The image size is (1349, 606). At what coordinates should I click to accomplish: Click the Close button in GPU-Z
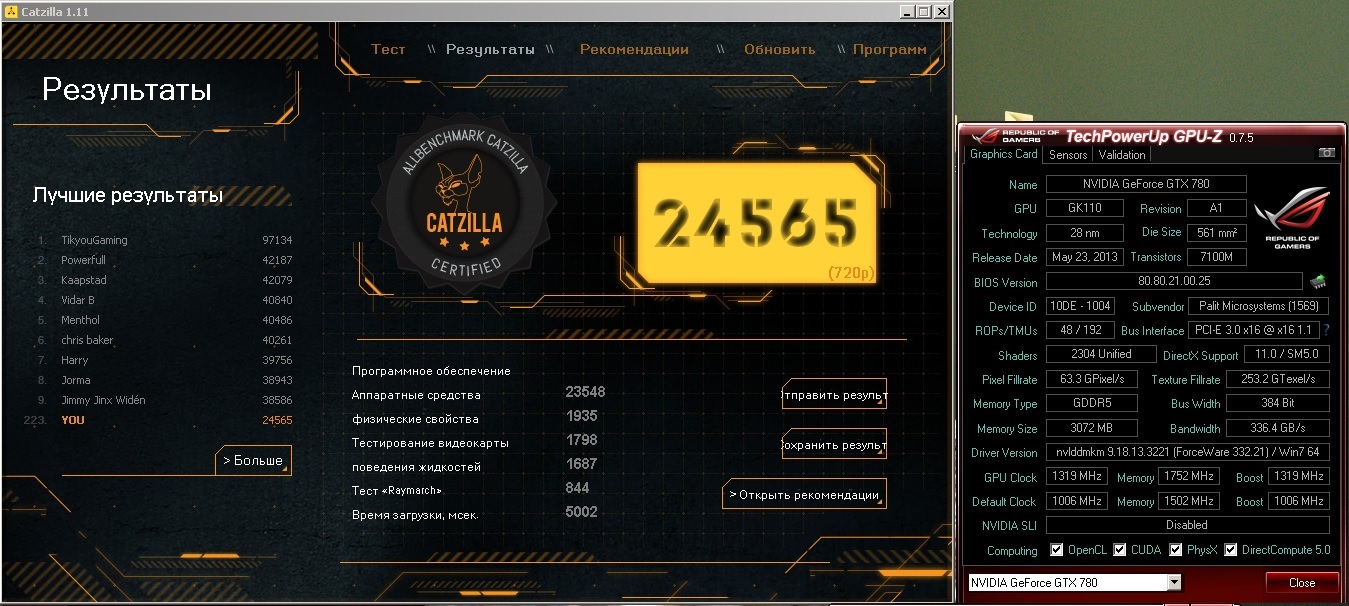(x=1302, y=582)
